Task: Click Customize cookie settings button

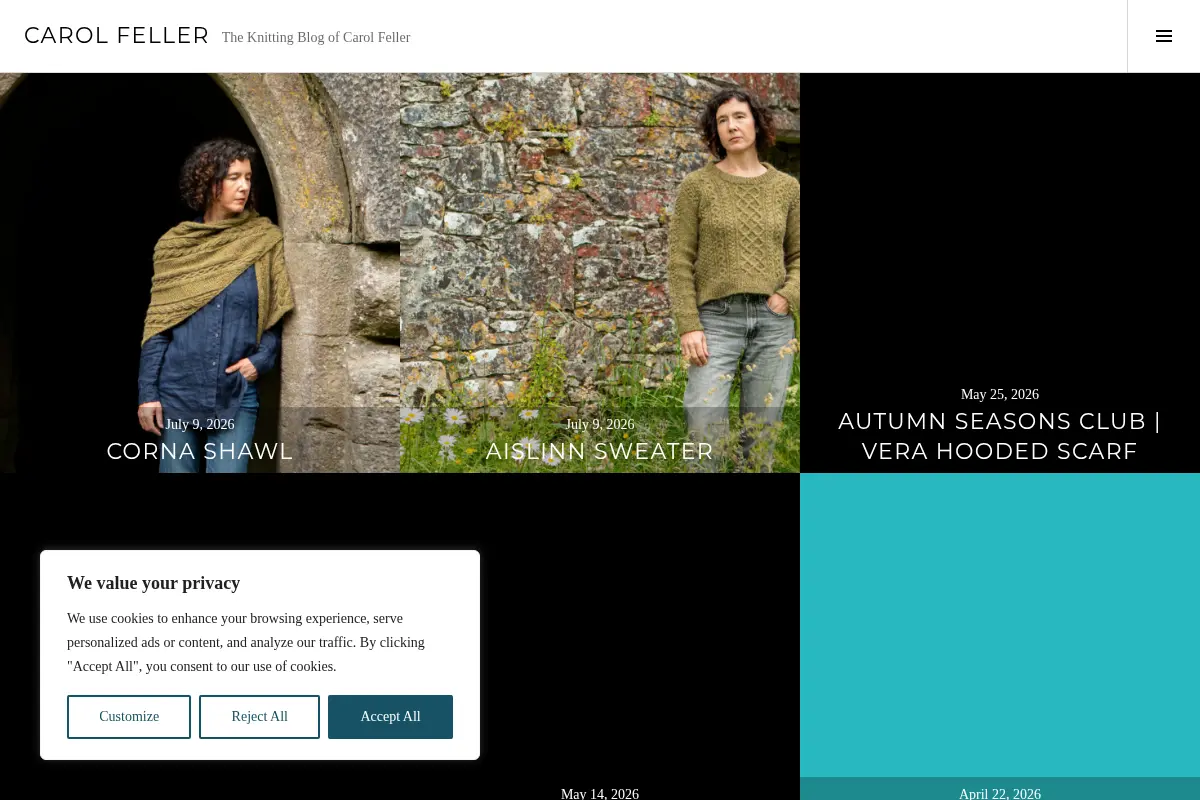Action: 129,717
